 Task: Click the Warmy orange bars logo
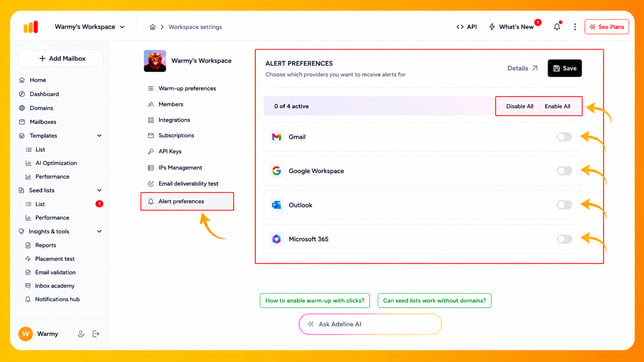coord(31,27)
